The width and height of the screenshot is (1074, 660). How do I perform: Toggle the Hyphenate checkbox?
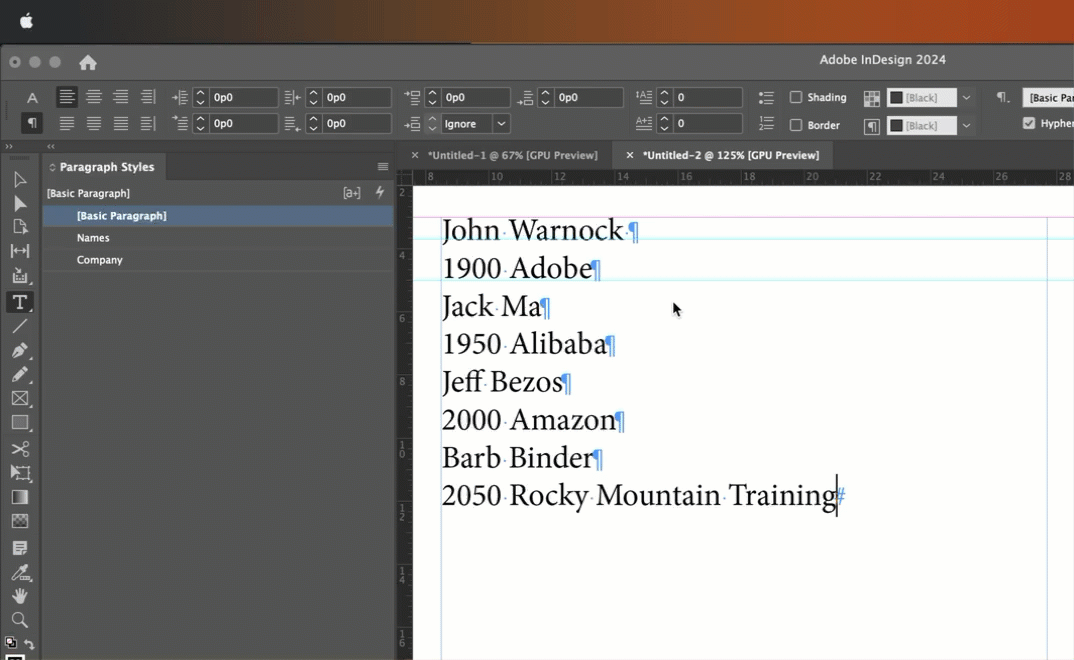[1029, 123]
